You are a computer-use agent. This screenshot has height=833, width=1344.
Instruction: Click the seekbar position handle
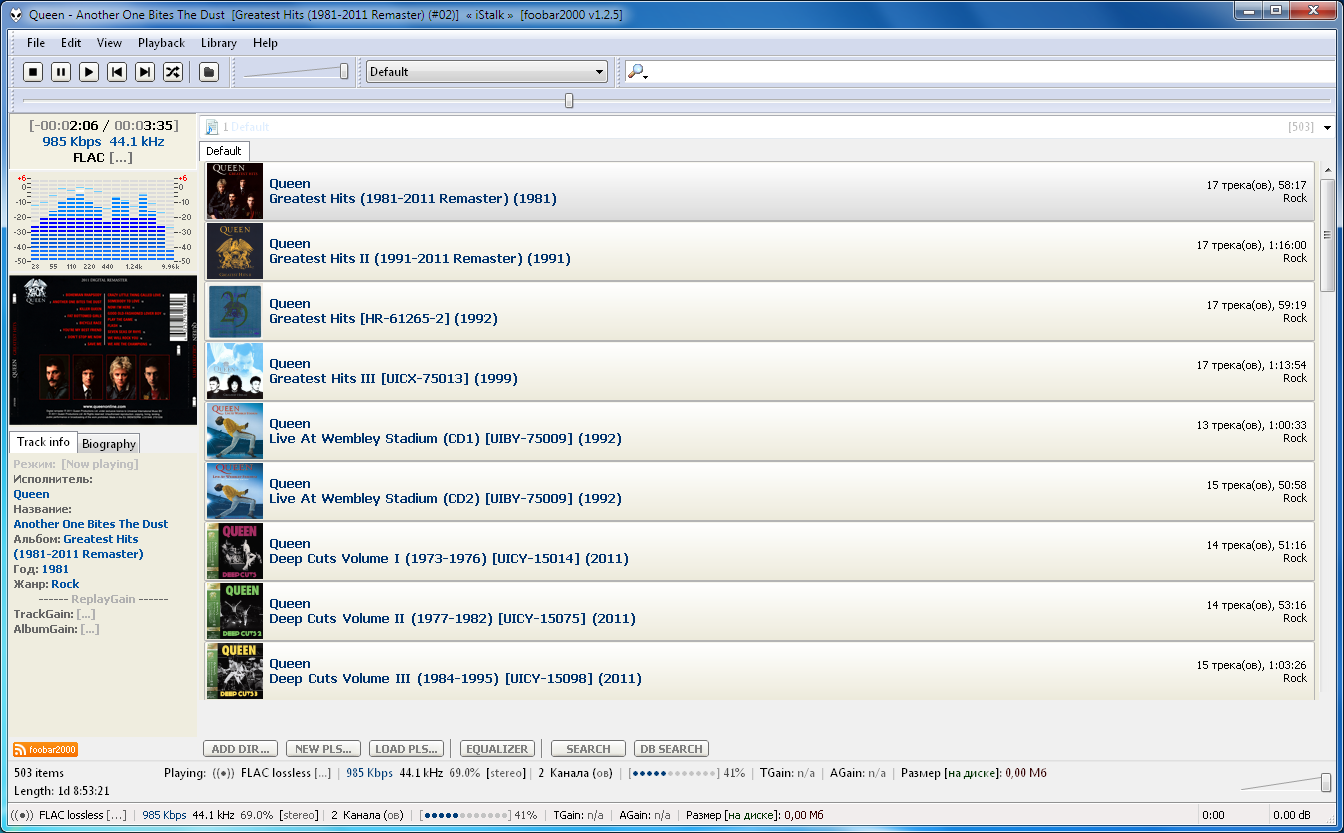pos(569,101)
